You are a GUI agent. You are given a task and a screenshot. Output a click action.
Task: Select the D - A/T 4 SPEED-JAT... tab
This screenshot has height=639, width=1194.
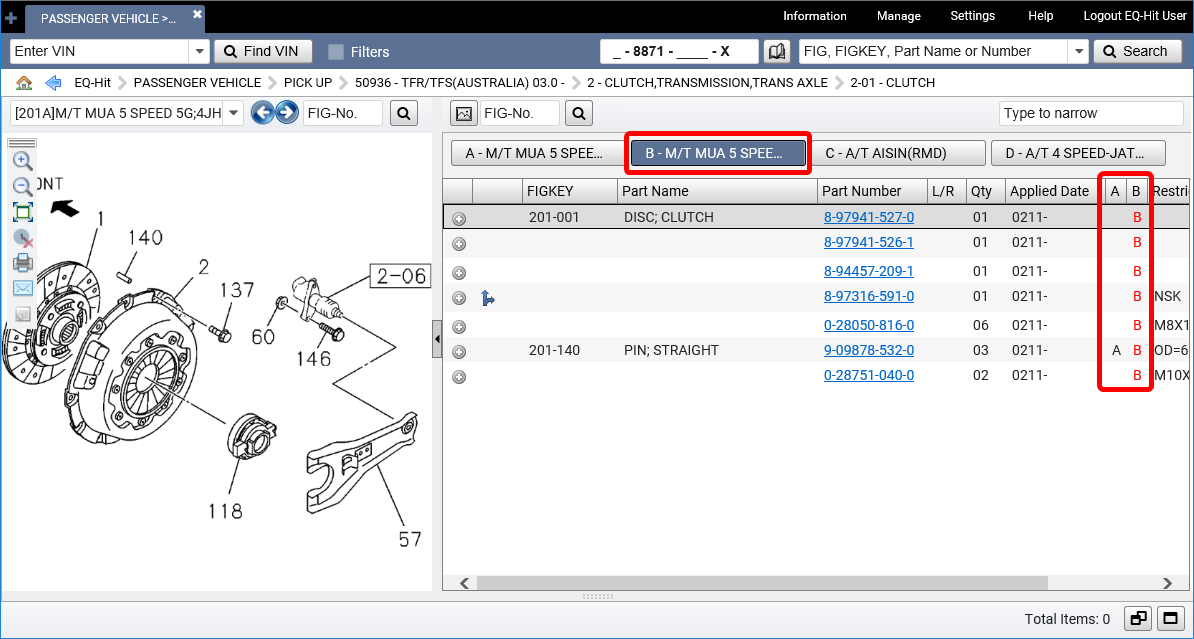(1078, 153)
